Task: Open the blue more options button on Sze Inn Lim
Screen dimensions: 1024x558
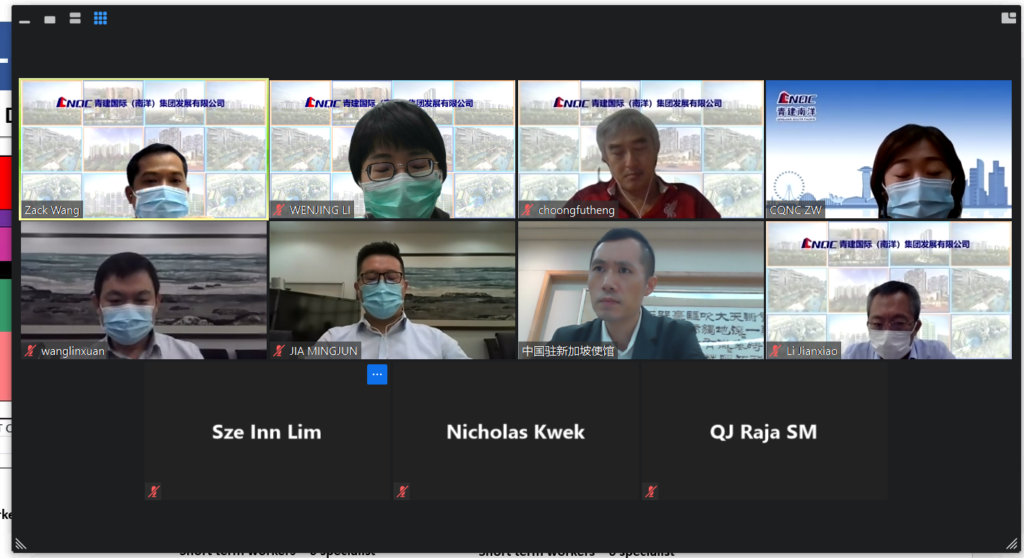Action: 377,374
